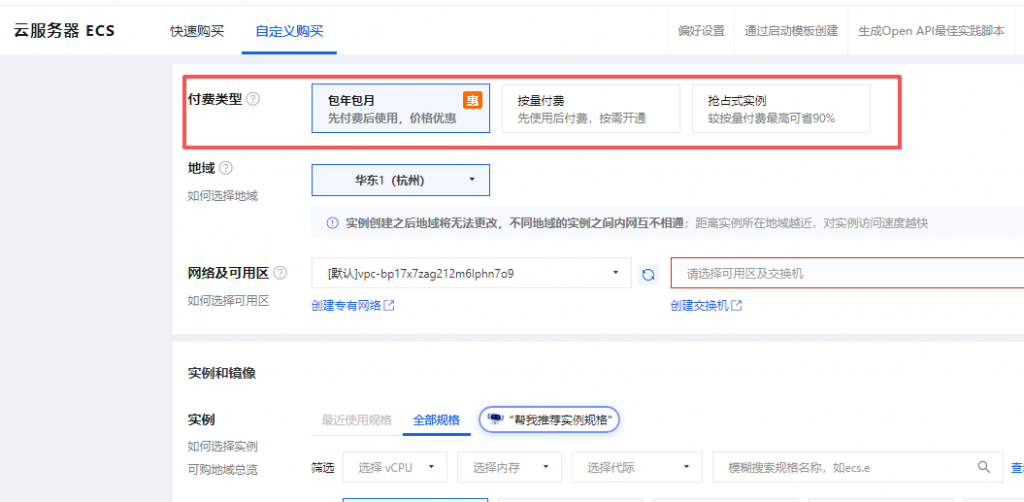Open 通过启动模板创建 option
Image resolution: width=1024 pixels, height=502 pixels.
click(791, 30)
